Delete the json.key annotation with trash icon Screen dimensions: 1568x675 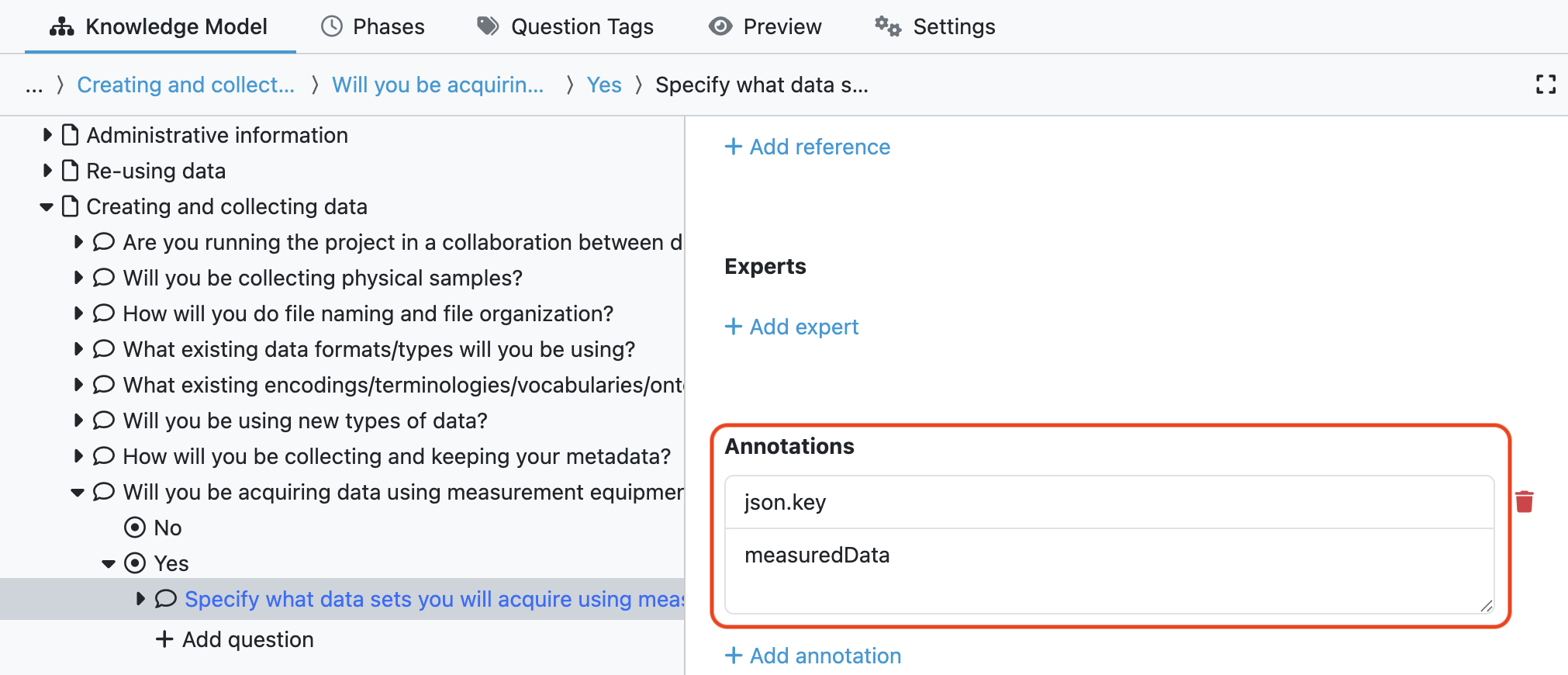tap(1525, 502)
